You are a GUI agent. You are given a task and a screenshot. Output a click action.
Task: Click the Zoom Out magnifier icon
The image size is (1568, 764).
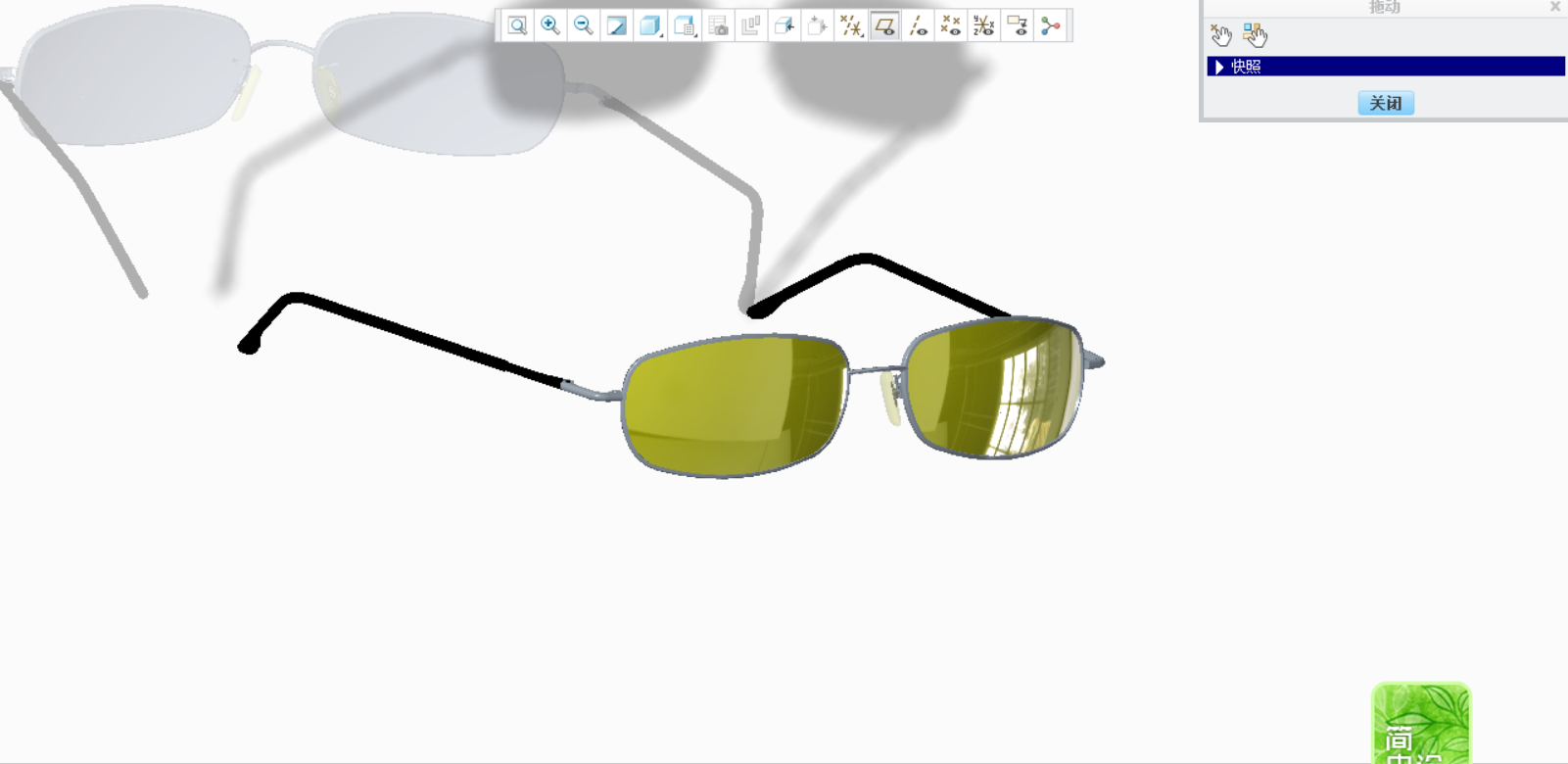coord(584,25)
